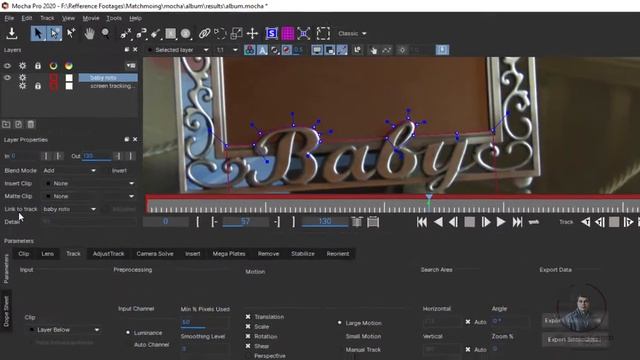
Task: Jump to the first frame
Action: click(x=422, y=222)
